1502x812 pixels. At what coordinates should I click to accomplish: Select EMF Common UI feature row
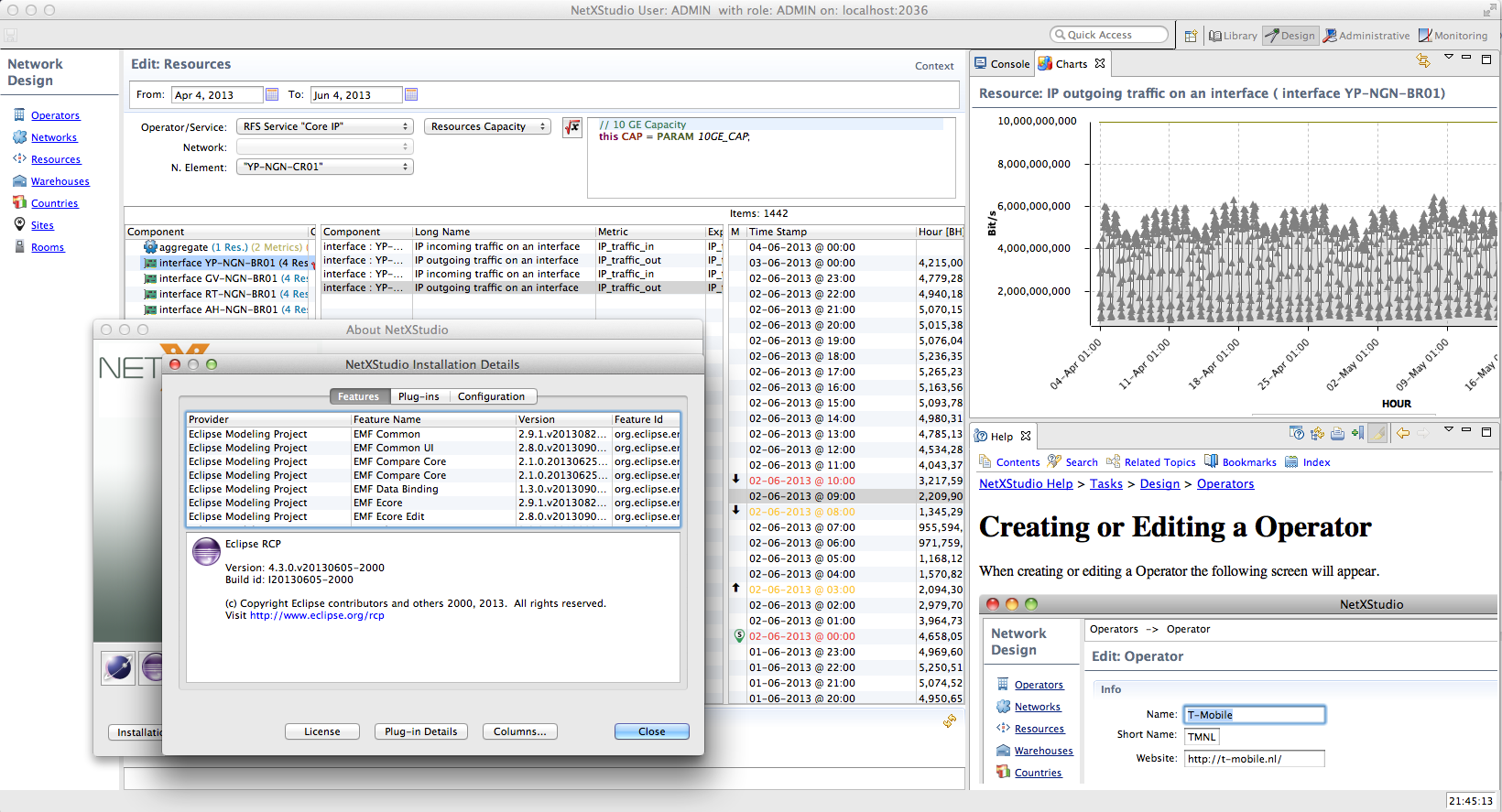433,448
